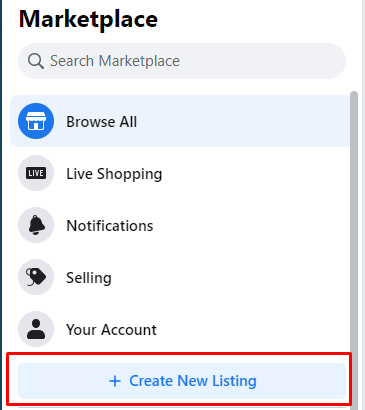Click the magnifying glass search icon
This screenshot has width=365, height=410.
[36, 61]
